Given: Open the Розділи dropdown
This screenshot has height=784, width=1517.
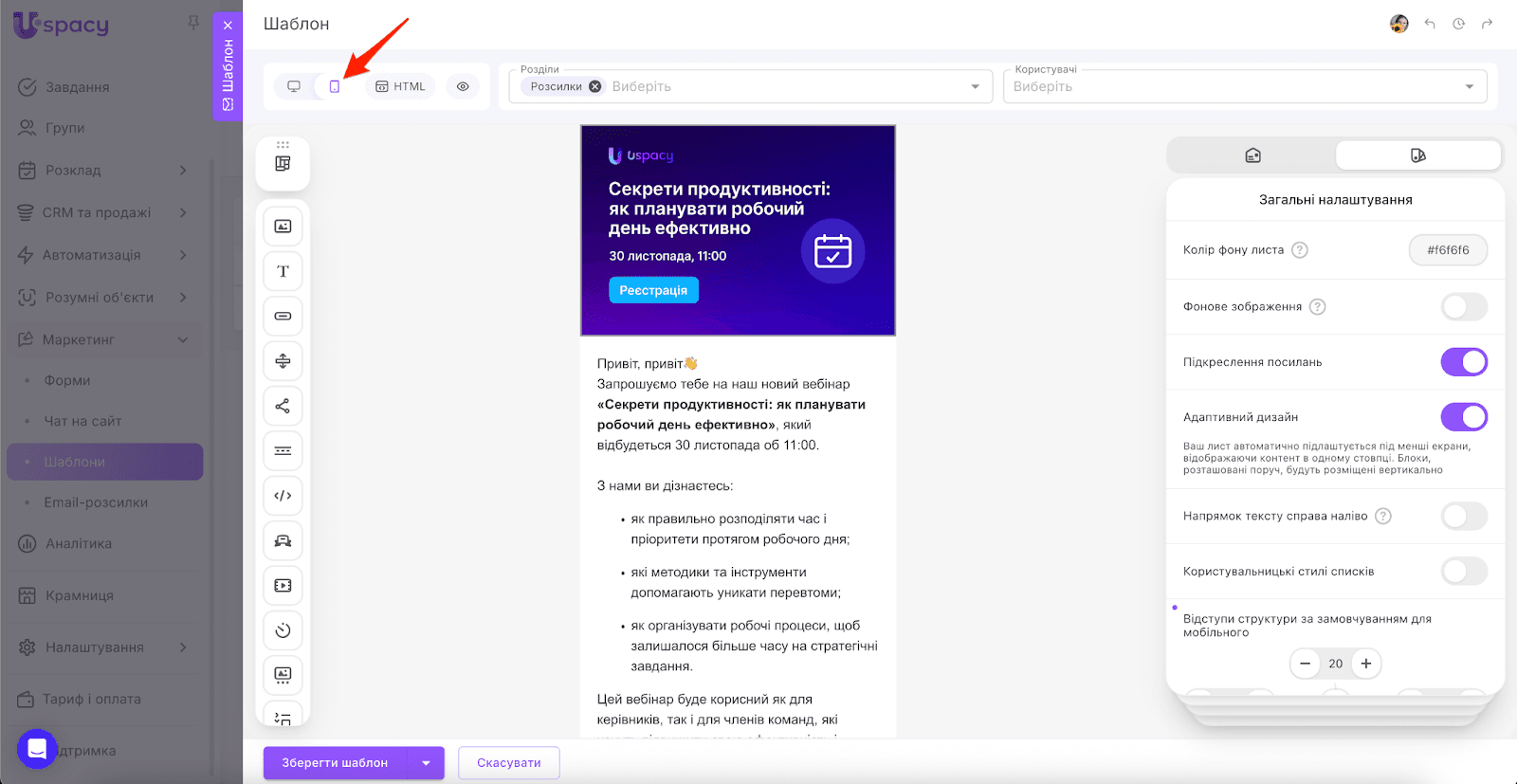Looking at the screenshot, I should pyautogui.click(x=975, y=86).
